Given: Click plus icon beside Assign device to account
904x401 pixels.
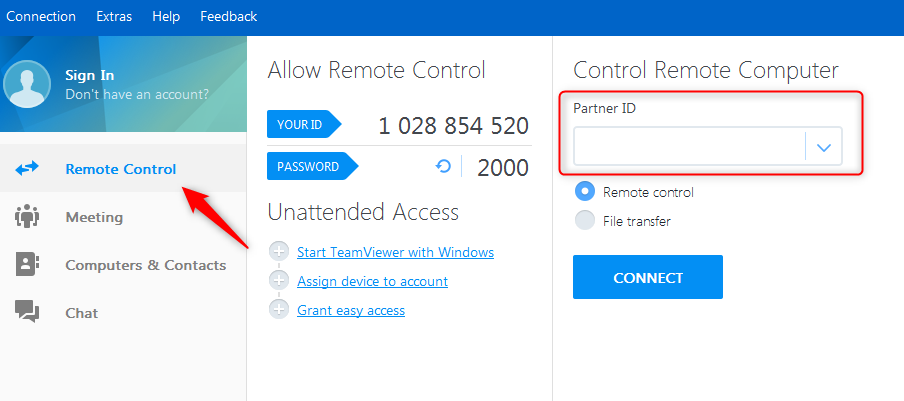Looking at the screenshot, I should click(279, 281).
